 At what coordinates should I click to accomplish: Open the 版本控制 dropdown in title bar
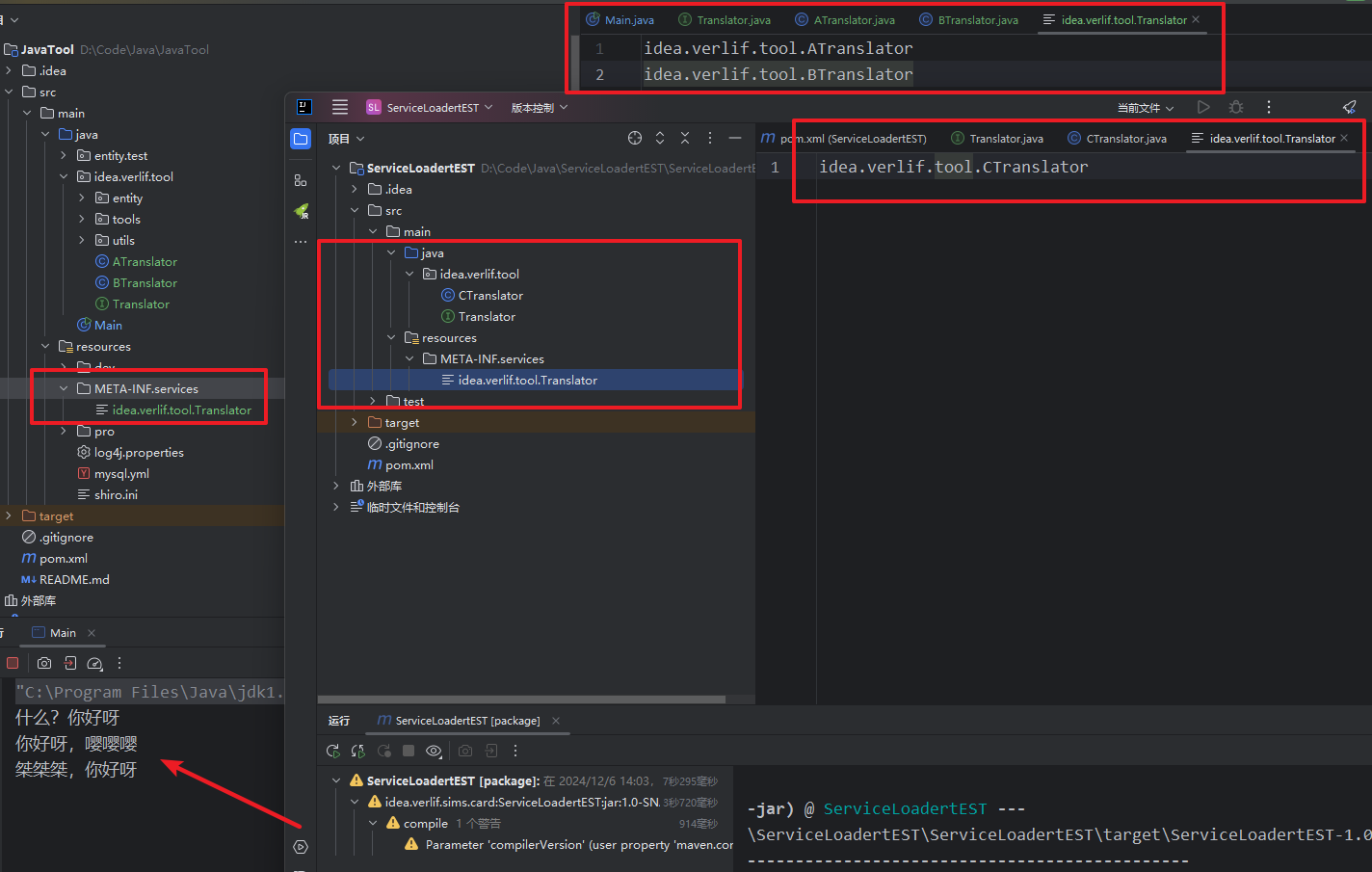538,107
